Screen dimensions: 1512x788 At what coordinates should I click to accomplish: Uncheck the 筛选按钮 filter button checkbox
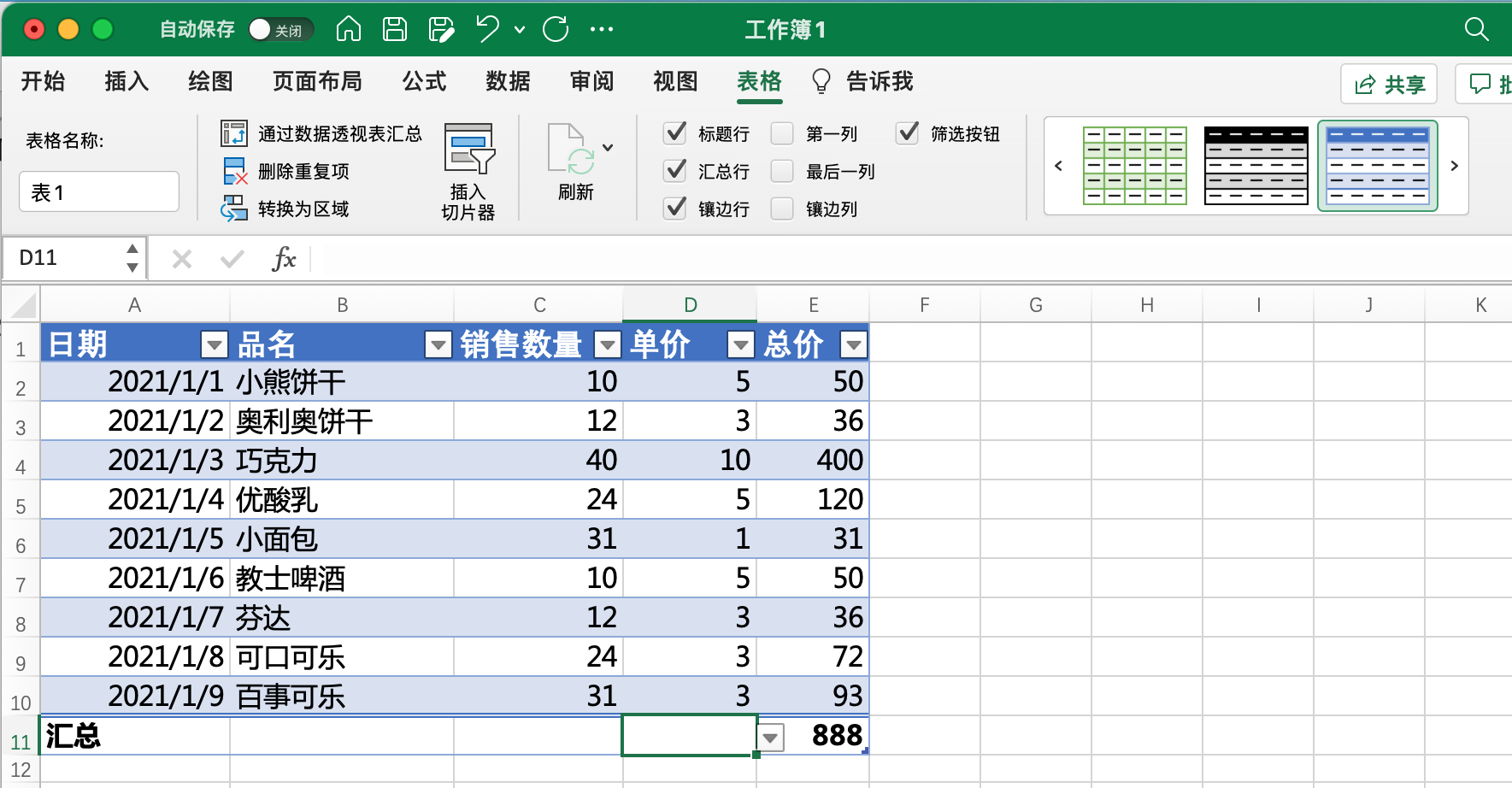click(908, 133)
